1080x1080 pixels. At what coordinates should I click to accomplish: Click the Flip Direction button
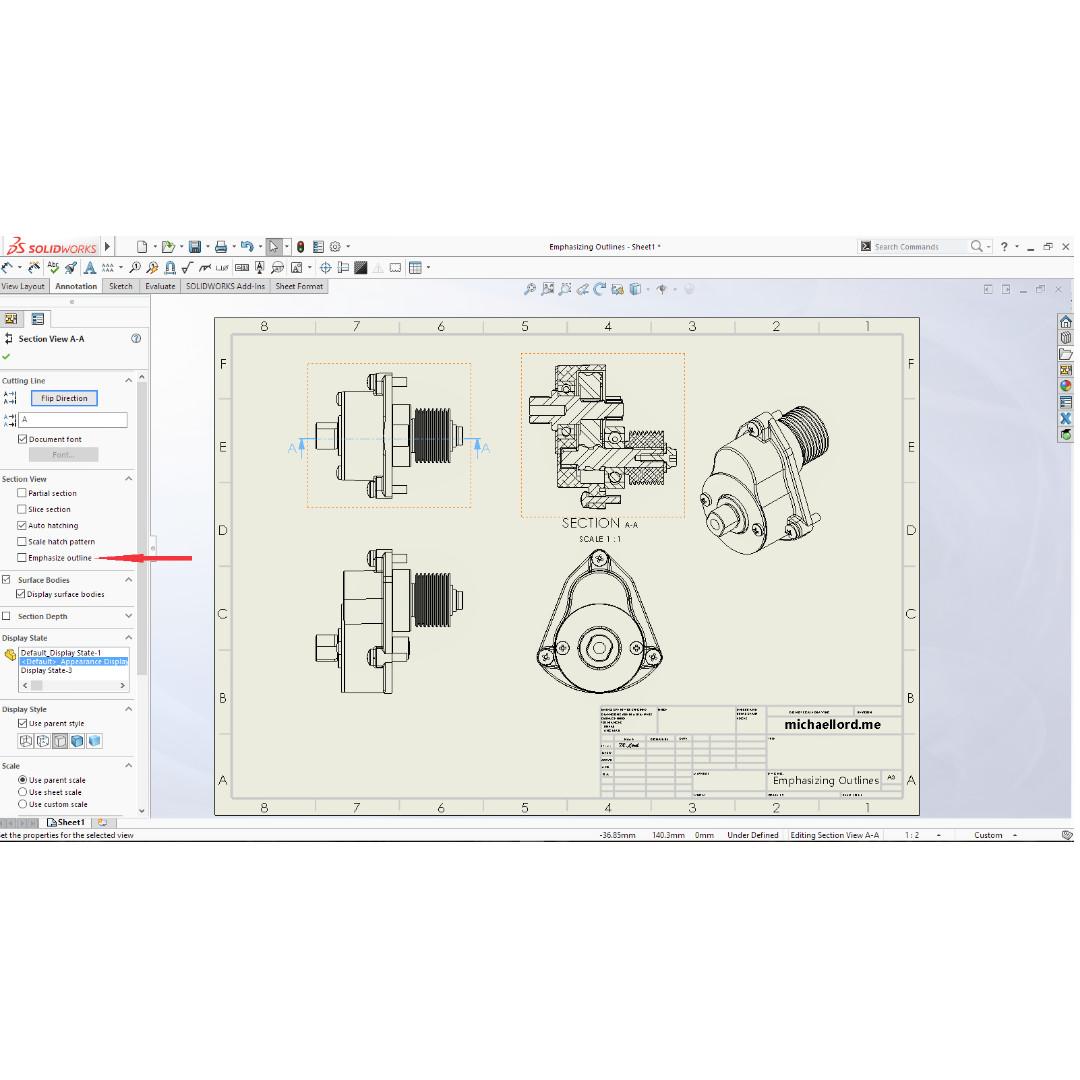pos(64,398)
